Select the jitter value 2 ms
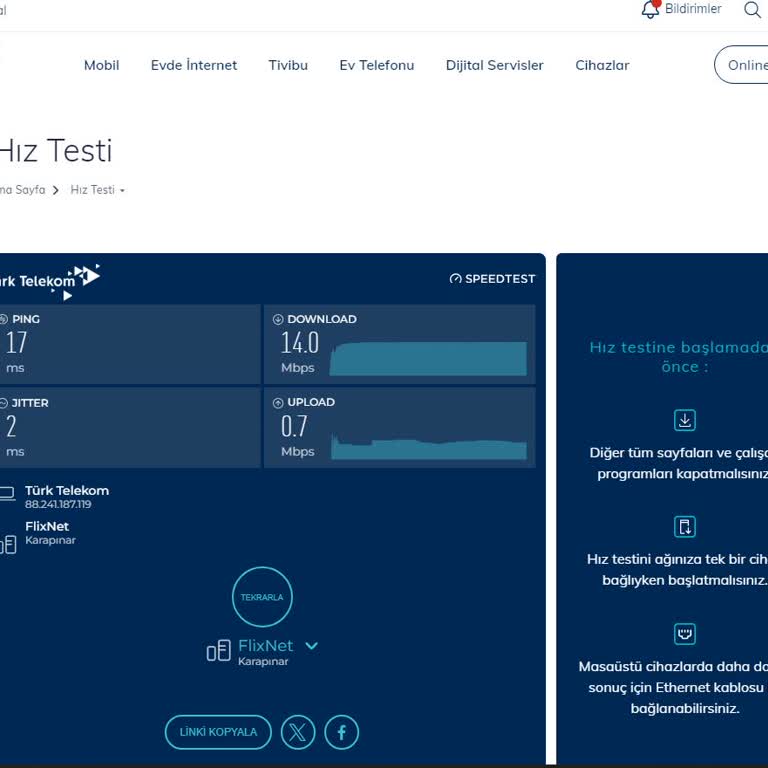The image size is (768, 768). coord(11,426)
